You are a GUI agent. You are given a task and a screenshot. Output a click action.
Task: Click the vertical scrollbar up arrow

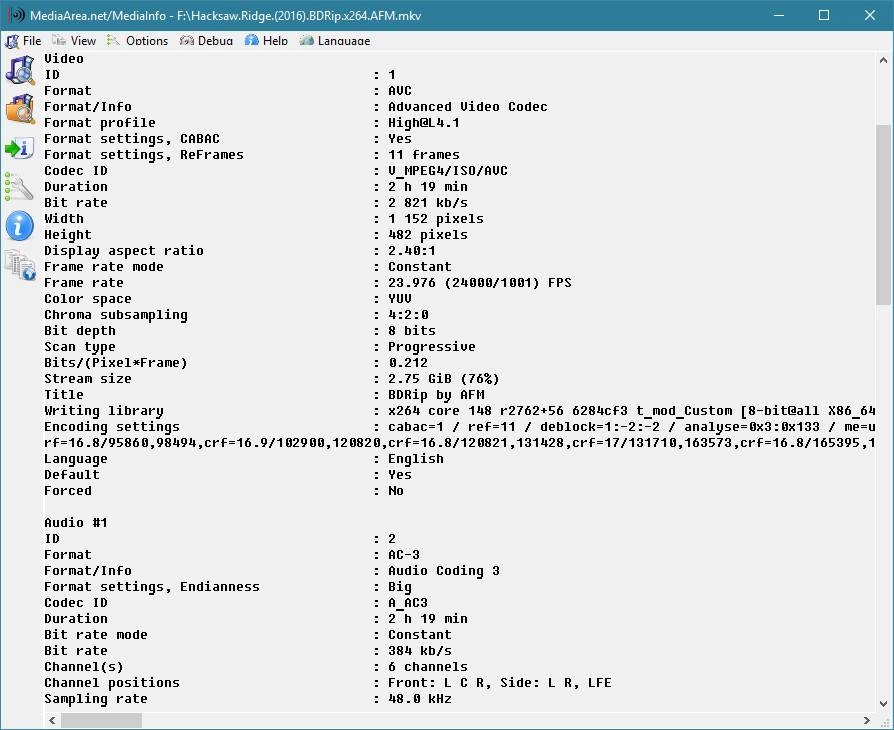point(883,60)
